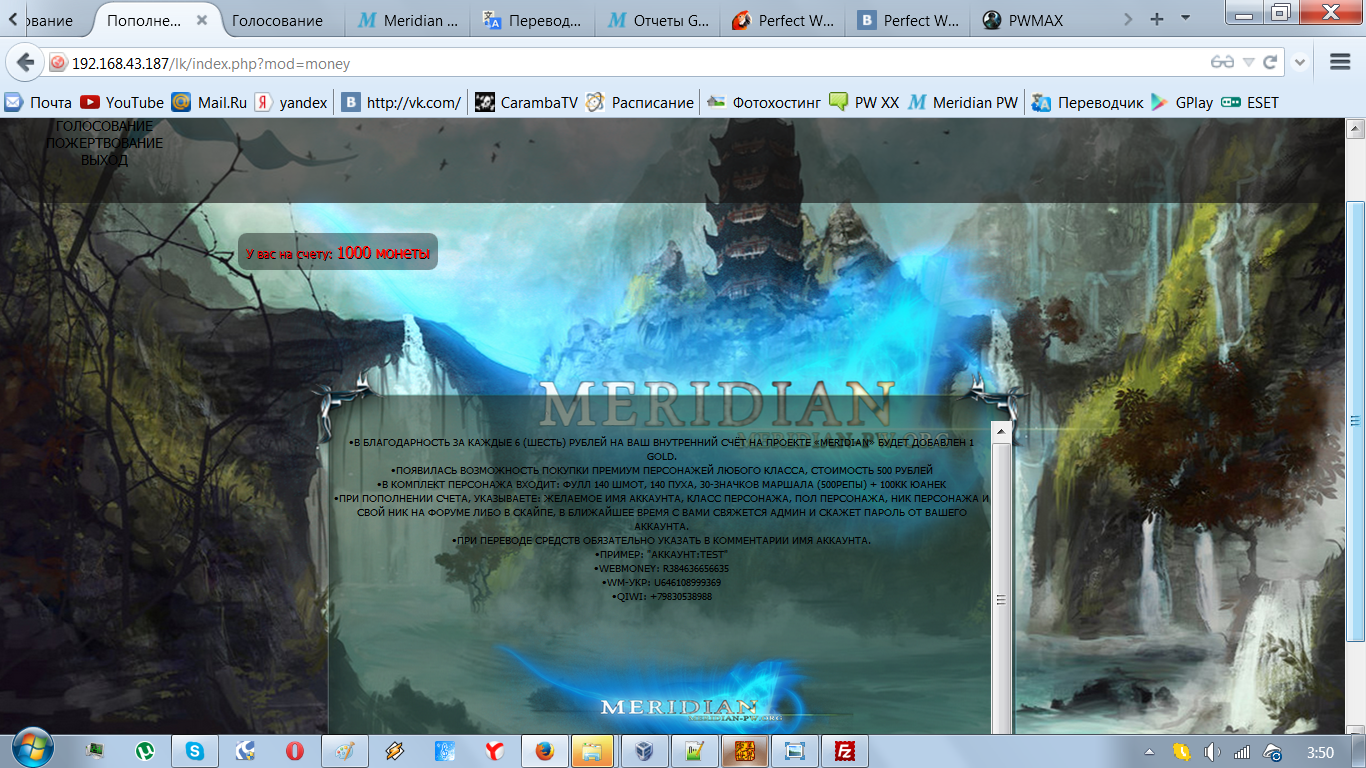Open the Расписание bookmark

639,102
